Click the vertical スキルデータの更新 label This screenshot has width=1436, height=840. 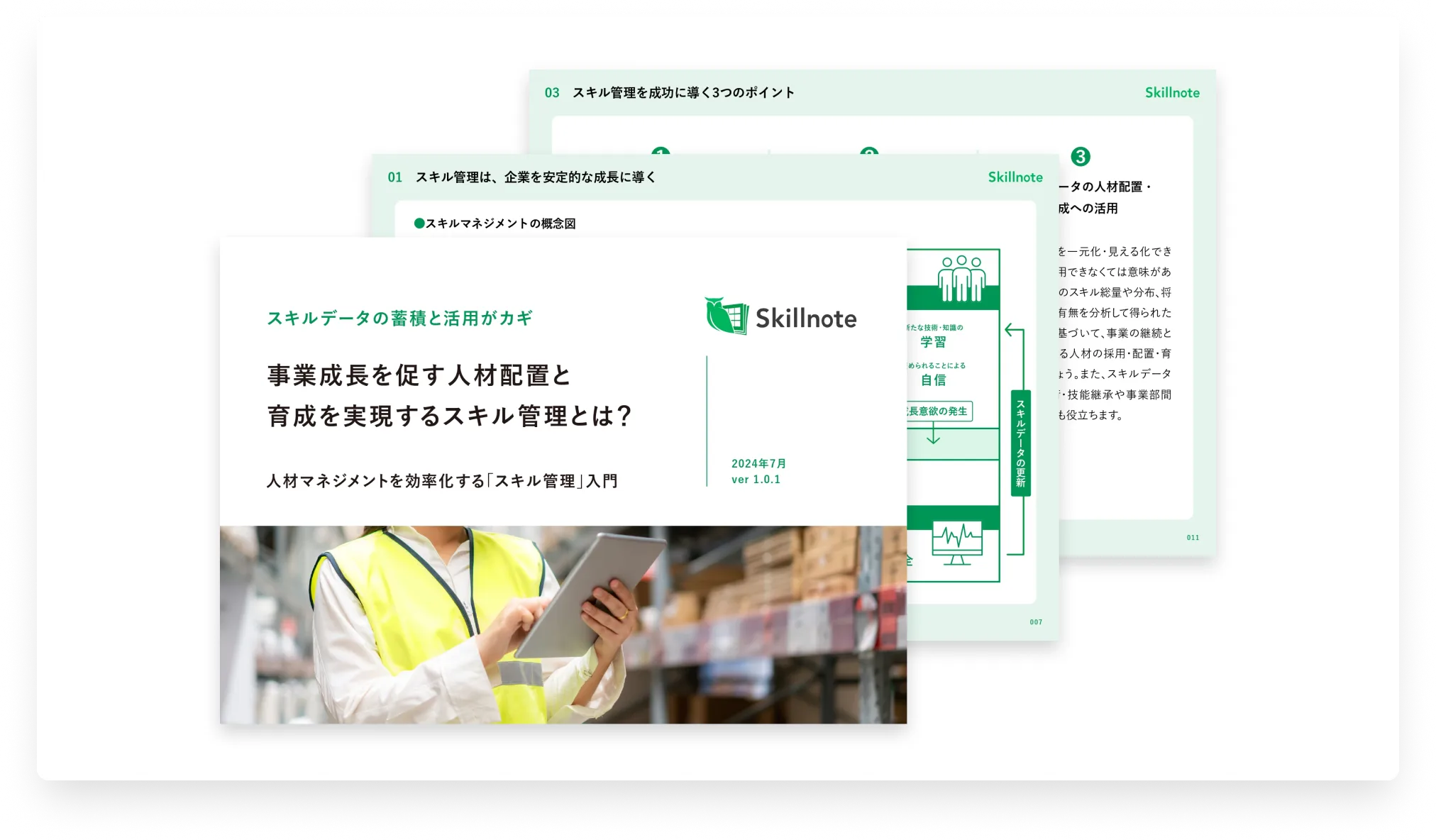click(x=1020, y=443)
